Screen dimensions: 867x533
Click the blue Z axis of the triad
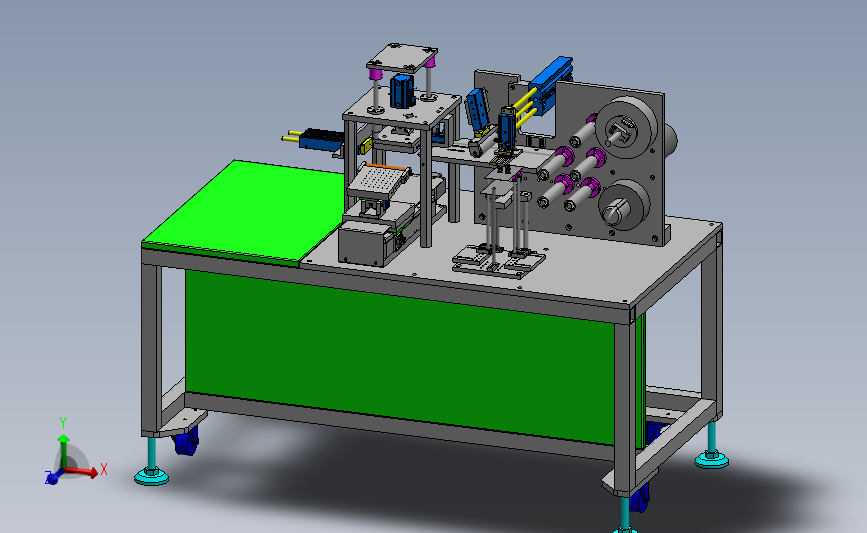click(x=53, y=477)
